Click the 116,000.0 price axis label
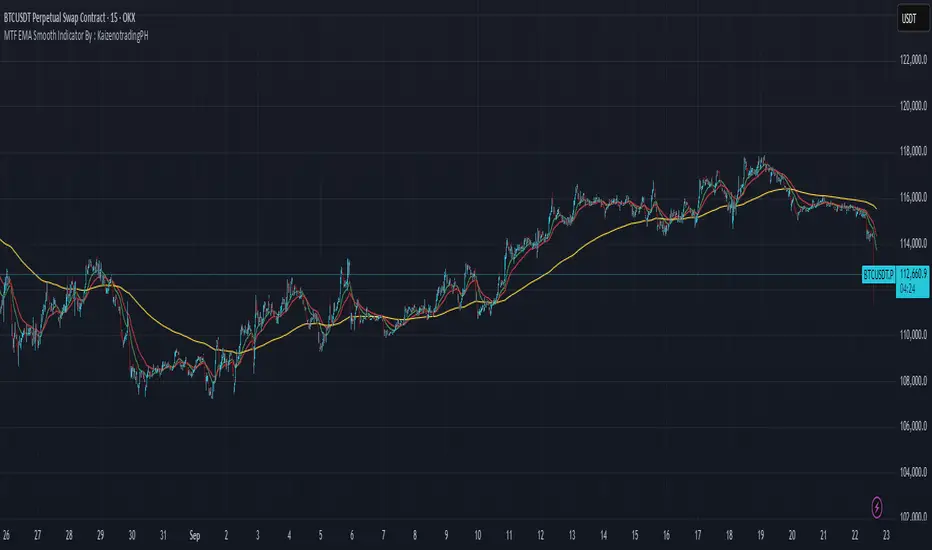Viewport: 932px width, 550px height. [913, 197]
